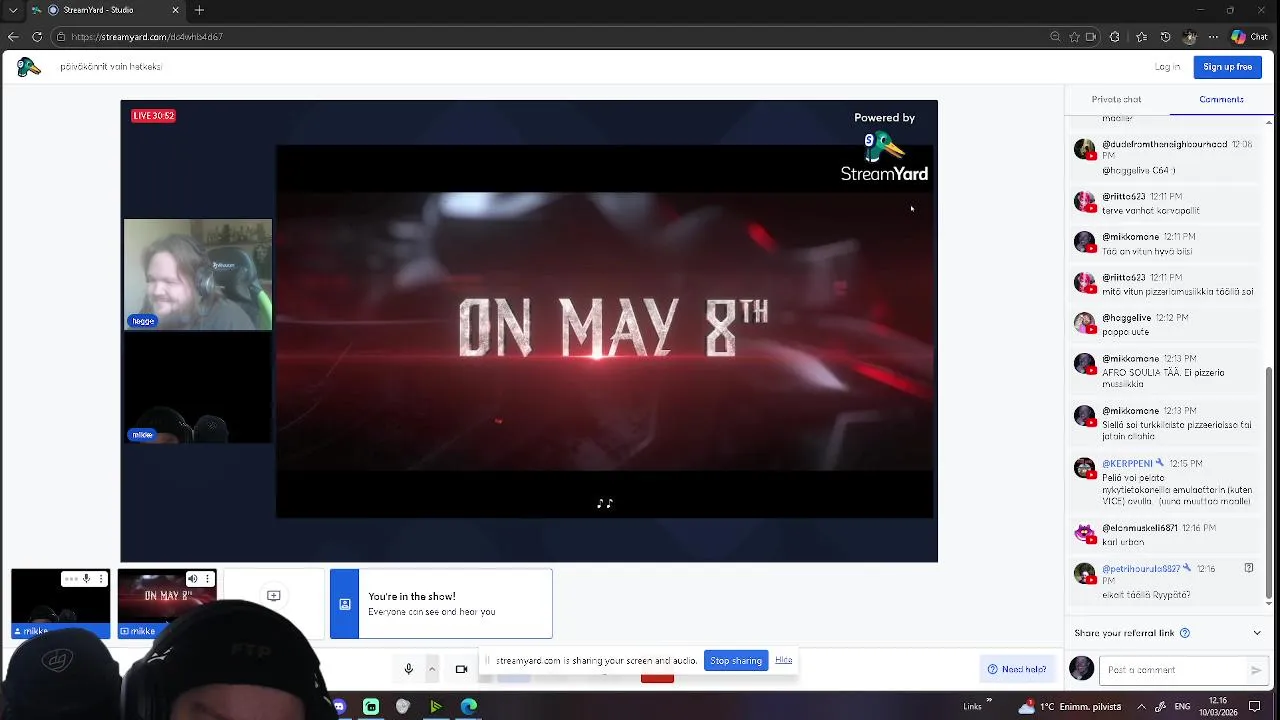Viewport: 1280px width, 720px height.
Task: Click the address bar URL
Action: click(x=147, y=37)
